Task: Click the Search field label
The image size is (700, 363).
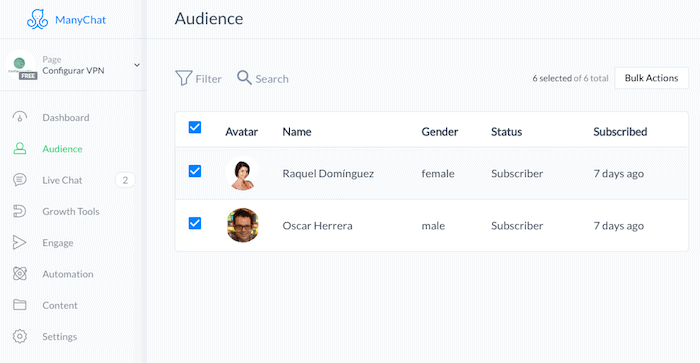Action: [x=272, y=79]
